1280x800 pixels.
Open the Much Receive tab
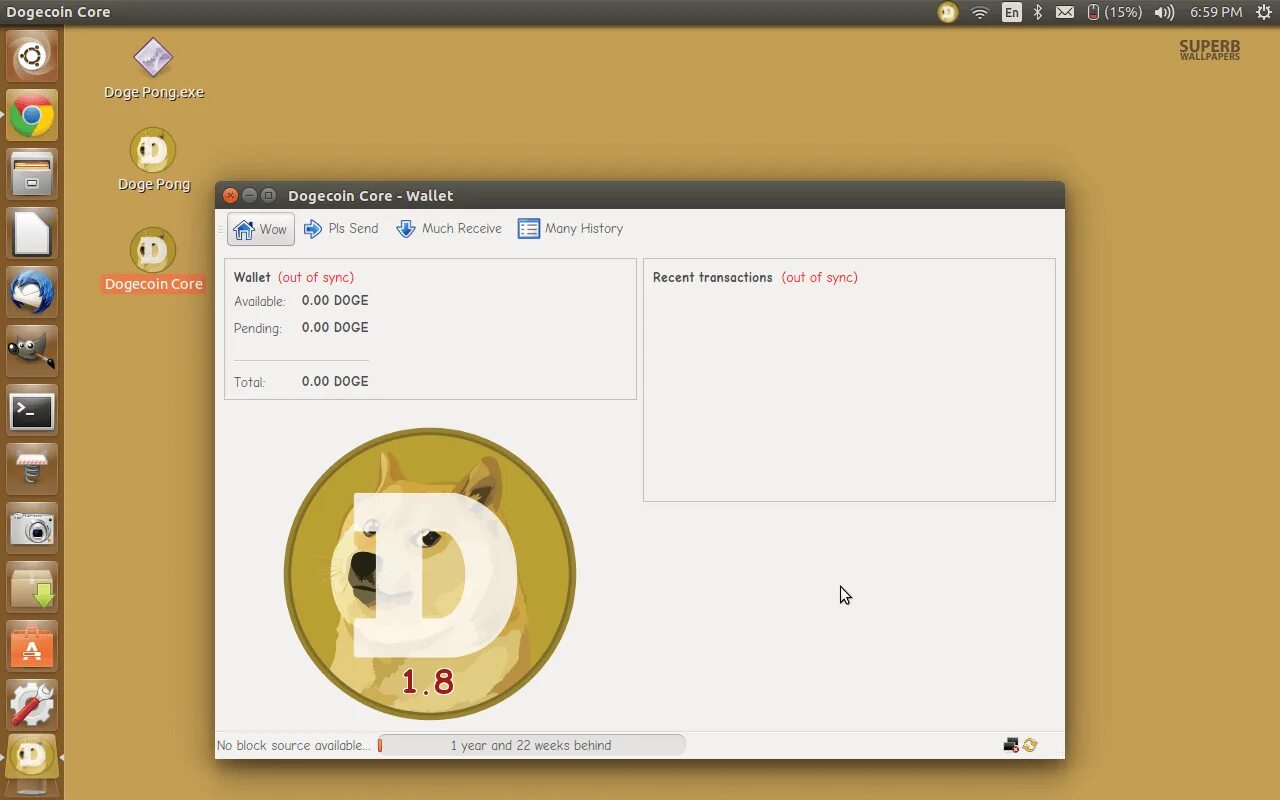tap(449, 229)
